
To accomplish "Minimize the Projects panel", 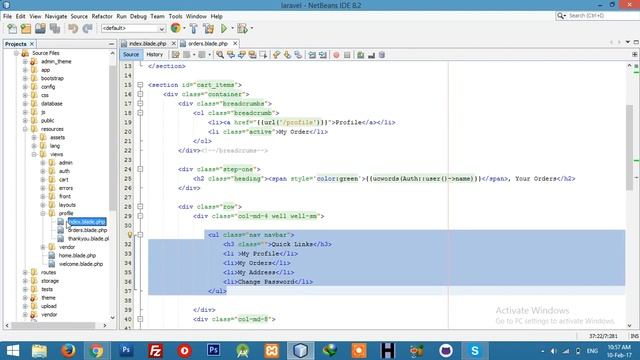I will click(111, 44).
